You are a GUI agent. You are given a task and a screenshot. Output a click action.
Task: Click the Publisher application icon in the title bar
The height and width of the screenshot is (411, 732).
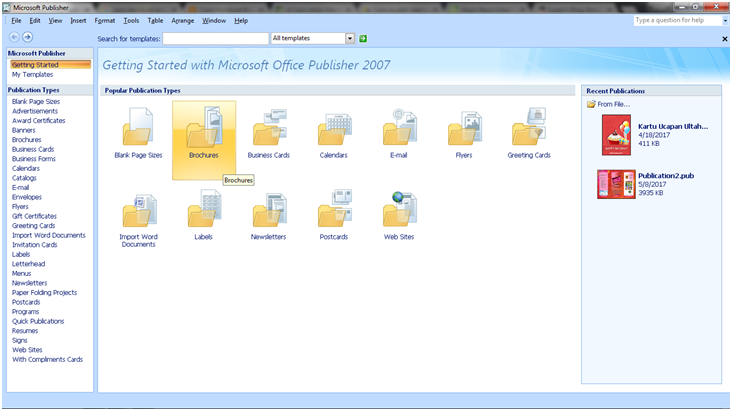(7, 7)
